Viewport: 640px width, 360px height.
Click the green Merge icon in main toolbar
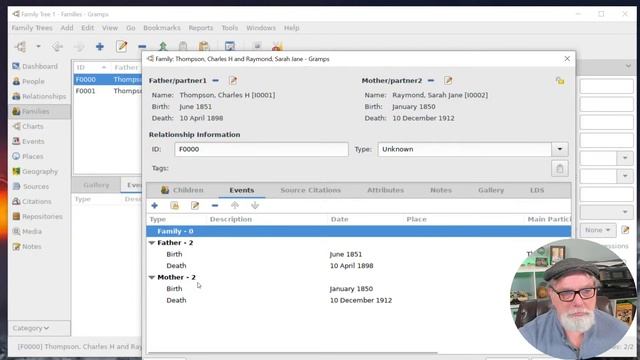coord(163,47)
